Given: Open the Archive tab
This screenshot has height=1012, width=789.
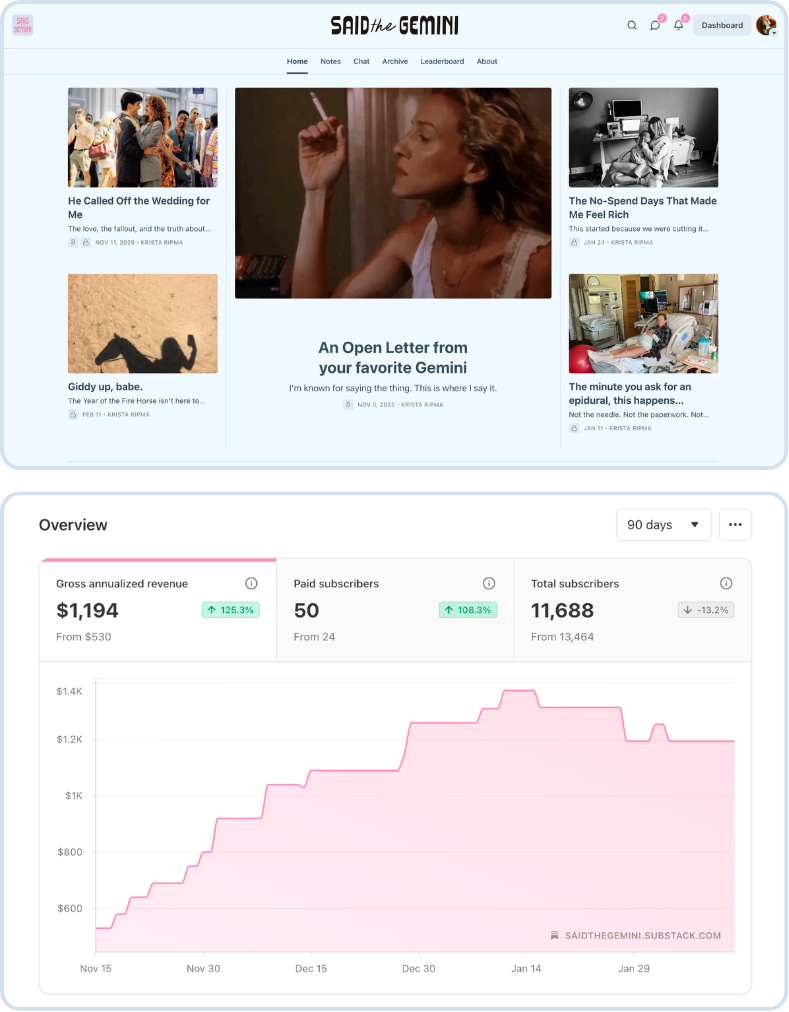Looking at the screenshot, I should [394, 61].
